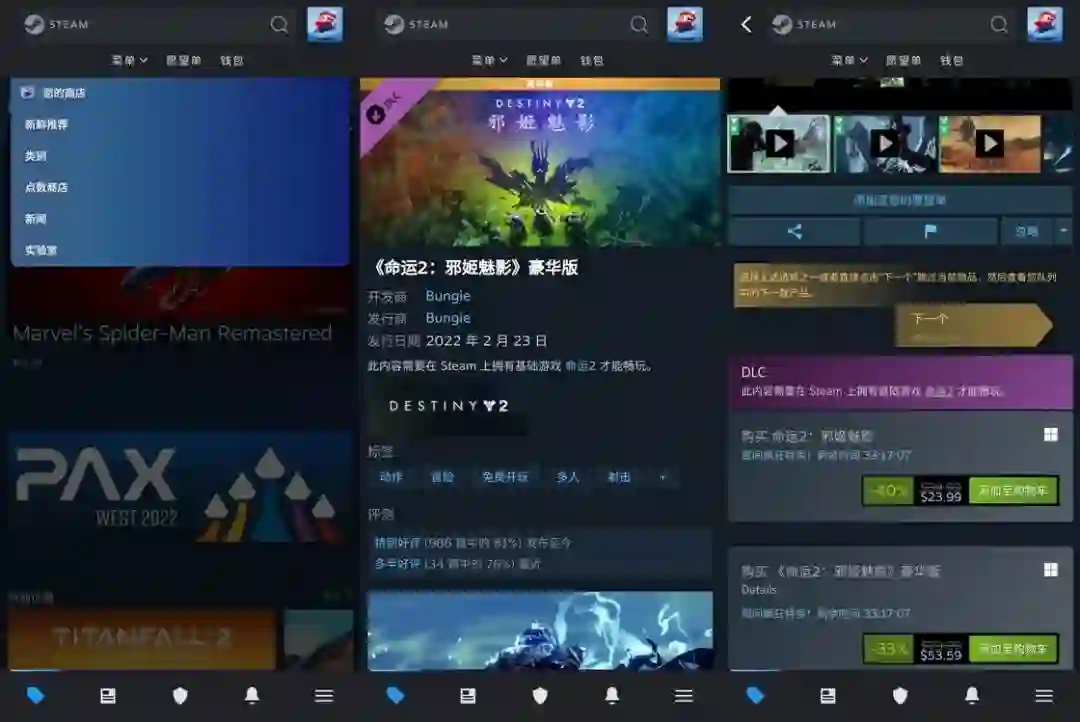Viewport: 1080px width, 722px height.
Task: Open notifications bell on Destiny 2 title screen
Action: click(x=612, y=696)
